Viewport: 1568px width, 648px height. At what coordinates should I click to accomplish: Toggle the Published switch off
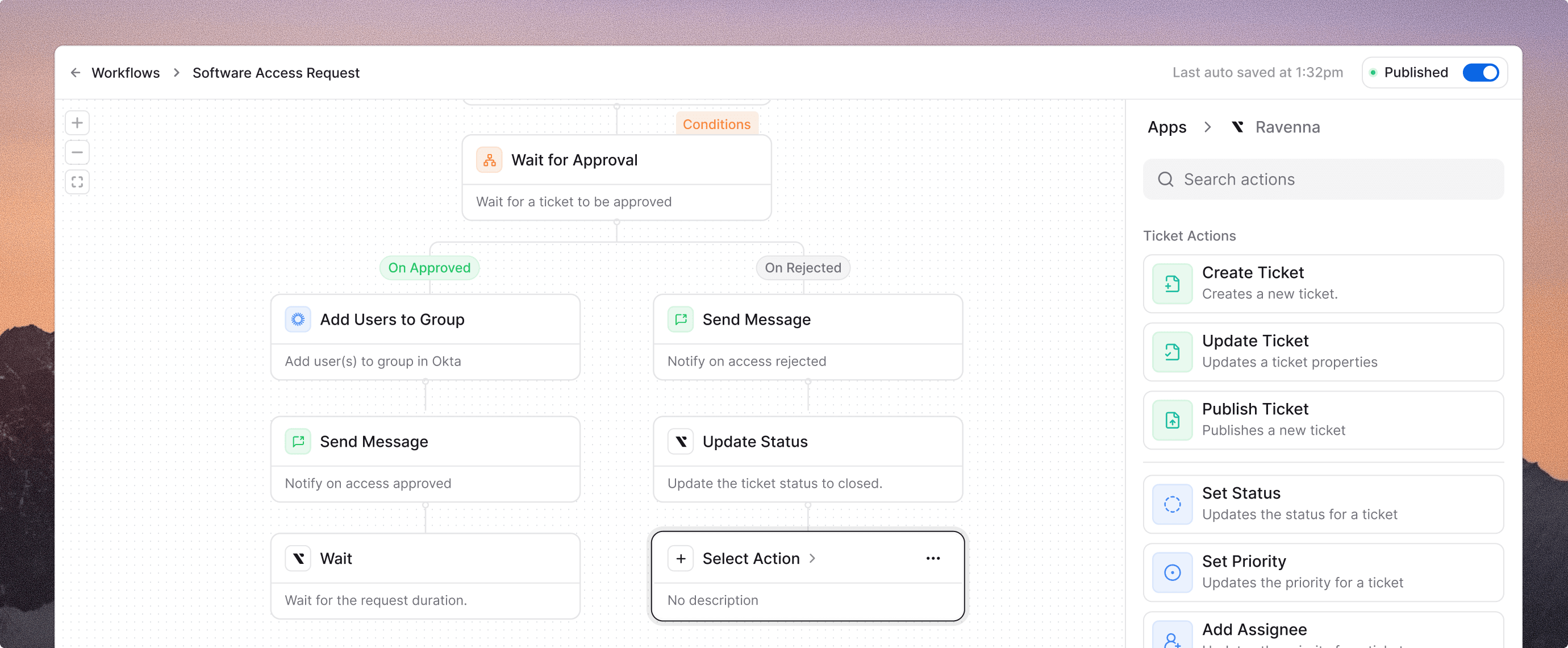(1480, 73)
